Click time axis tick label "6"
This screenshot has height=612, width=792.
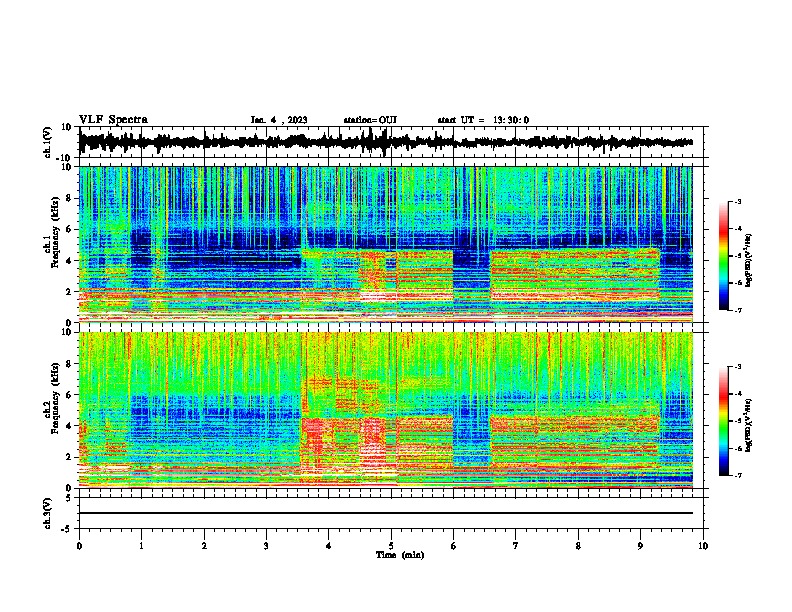(454, 546)
